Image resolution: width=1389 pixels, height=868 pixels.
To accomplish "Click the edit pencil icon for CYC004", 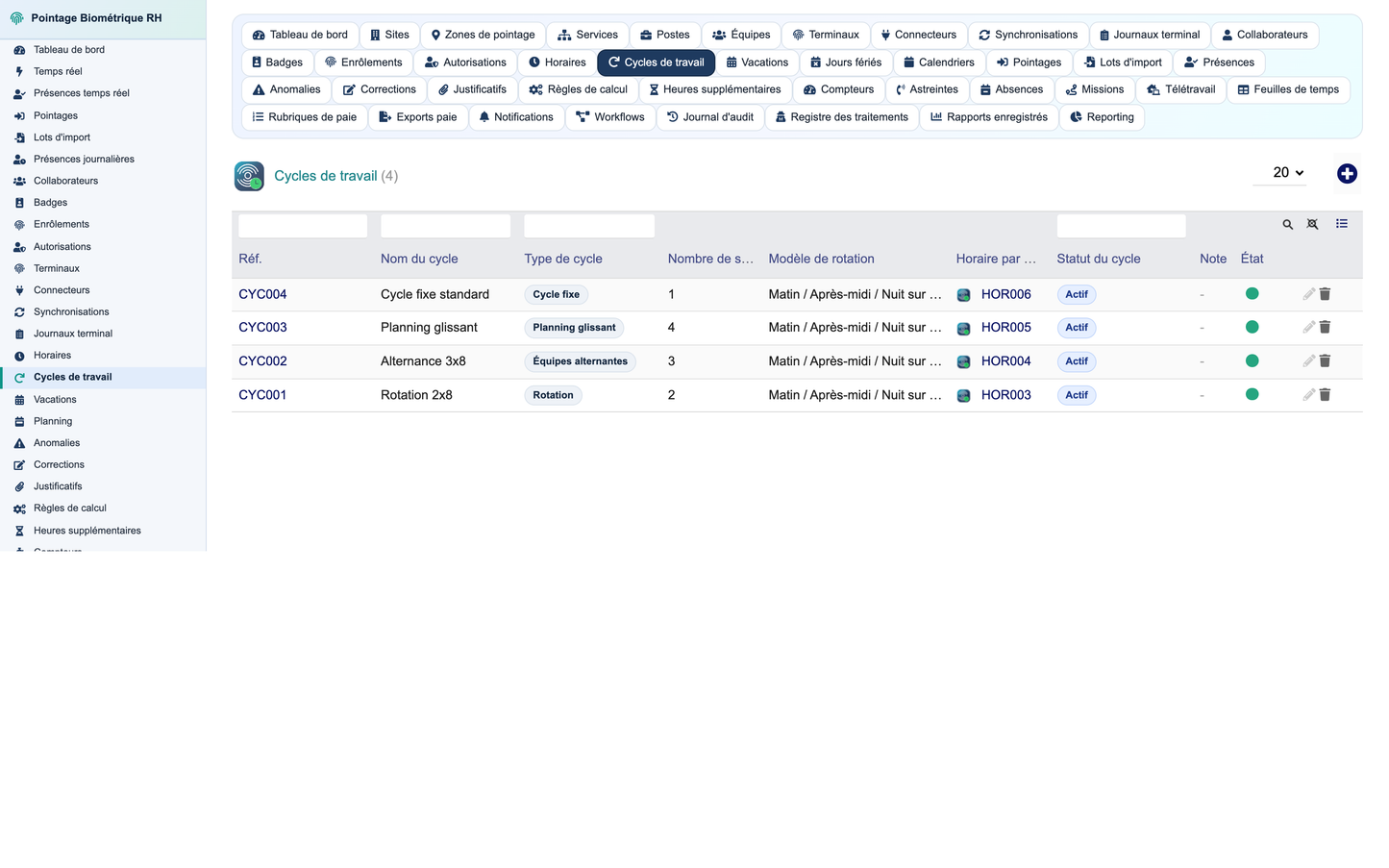I will click(x=1308, y=294).
